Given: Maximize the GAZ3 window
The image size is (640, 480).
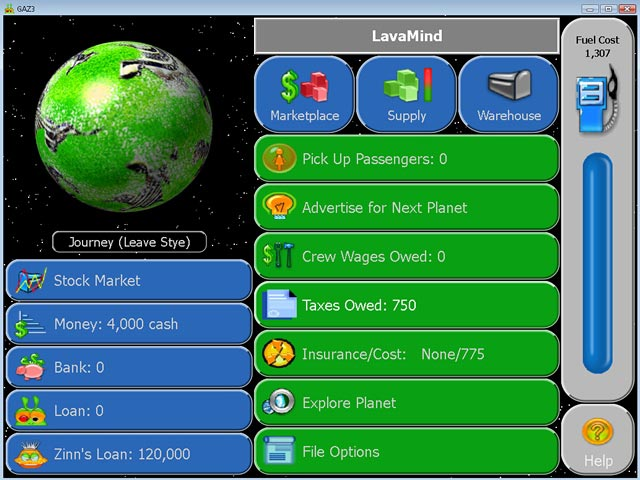Looking at the screenshot, I should (x=608, y=8).
